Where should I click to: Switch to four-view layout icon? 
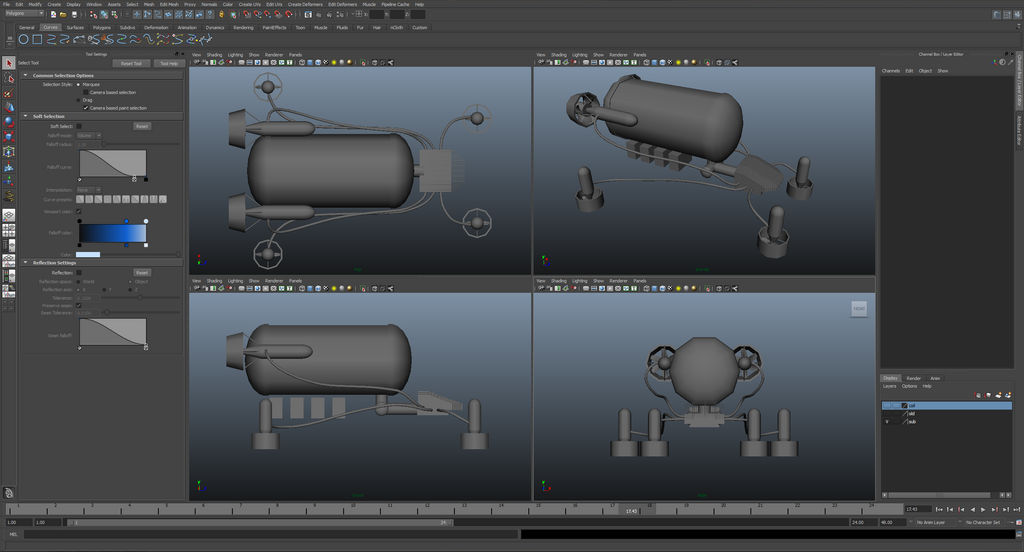tap(8, 230)
